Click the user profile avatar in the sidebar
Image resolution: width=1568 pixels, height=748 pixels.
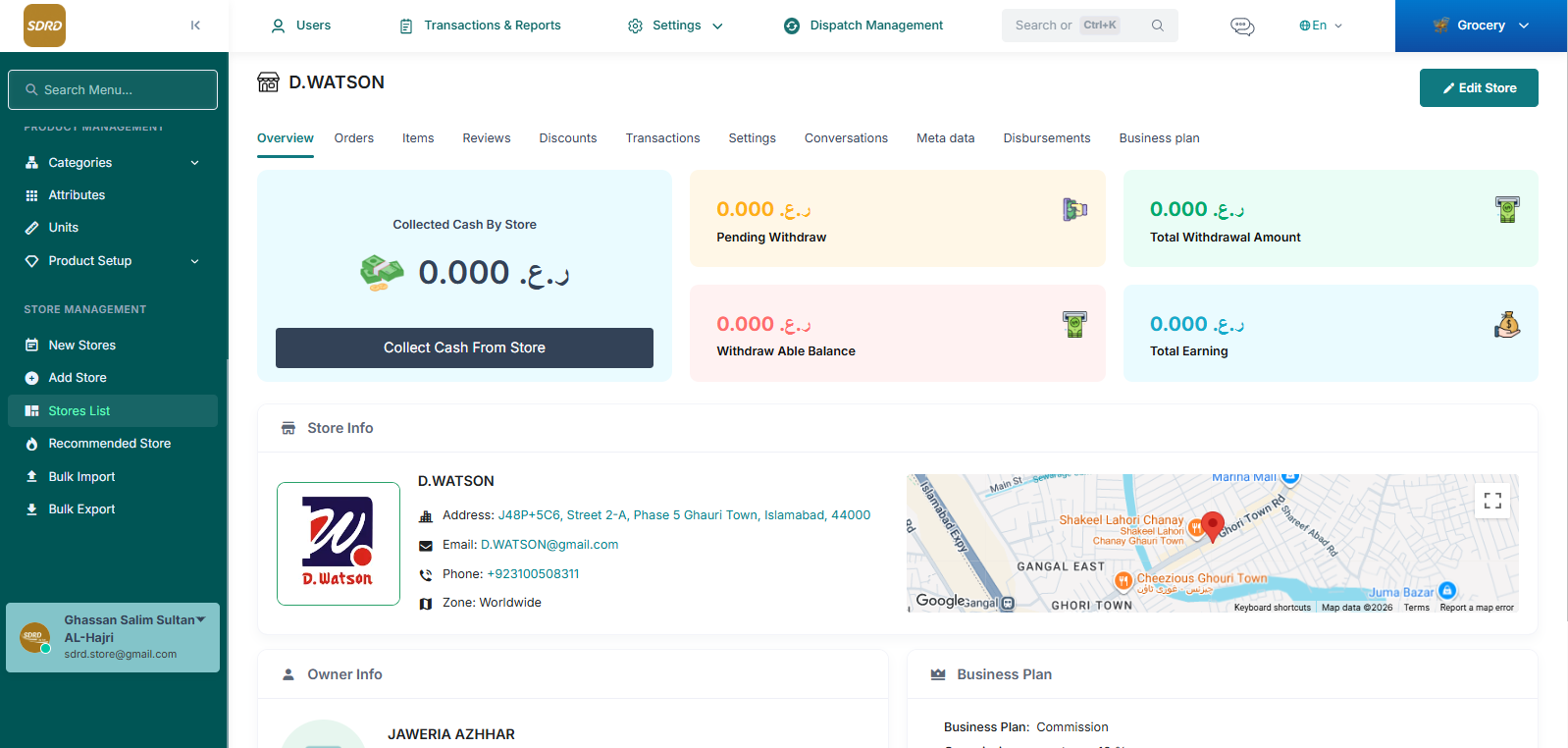[35, 638]
